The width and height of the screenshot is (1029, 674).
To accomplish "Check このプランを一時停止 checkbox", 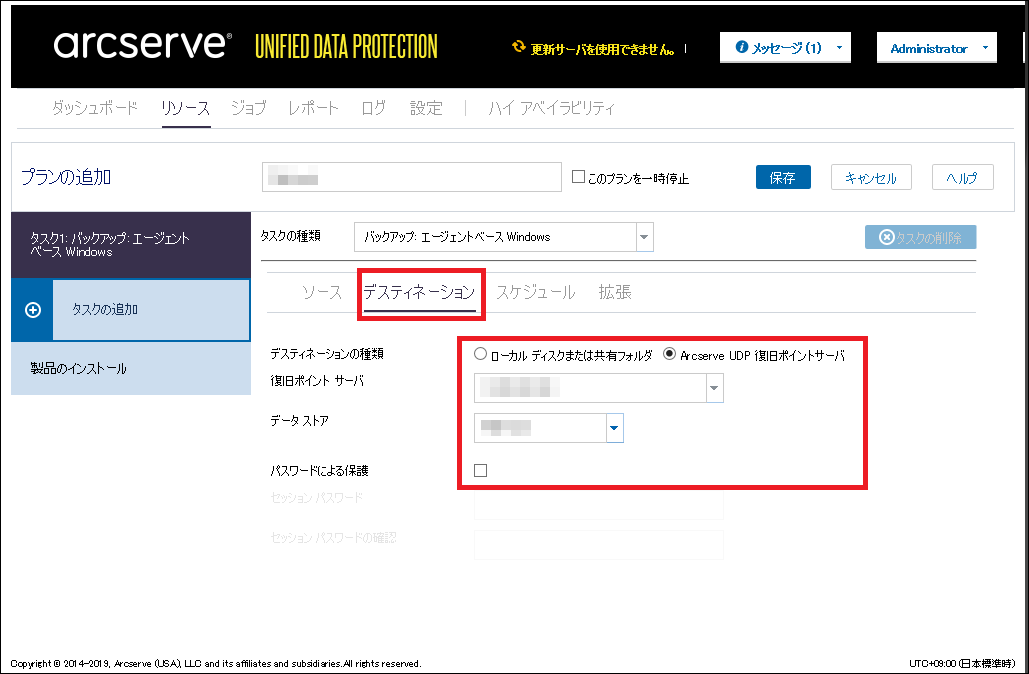I will pyautogui.click(x=578, y=177).
